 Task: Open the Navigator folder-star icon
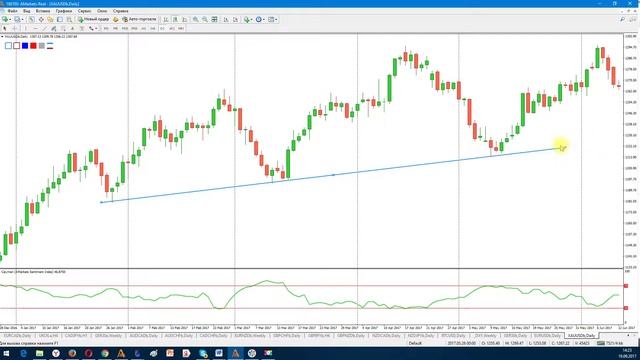[50, 19]
